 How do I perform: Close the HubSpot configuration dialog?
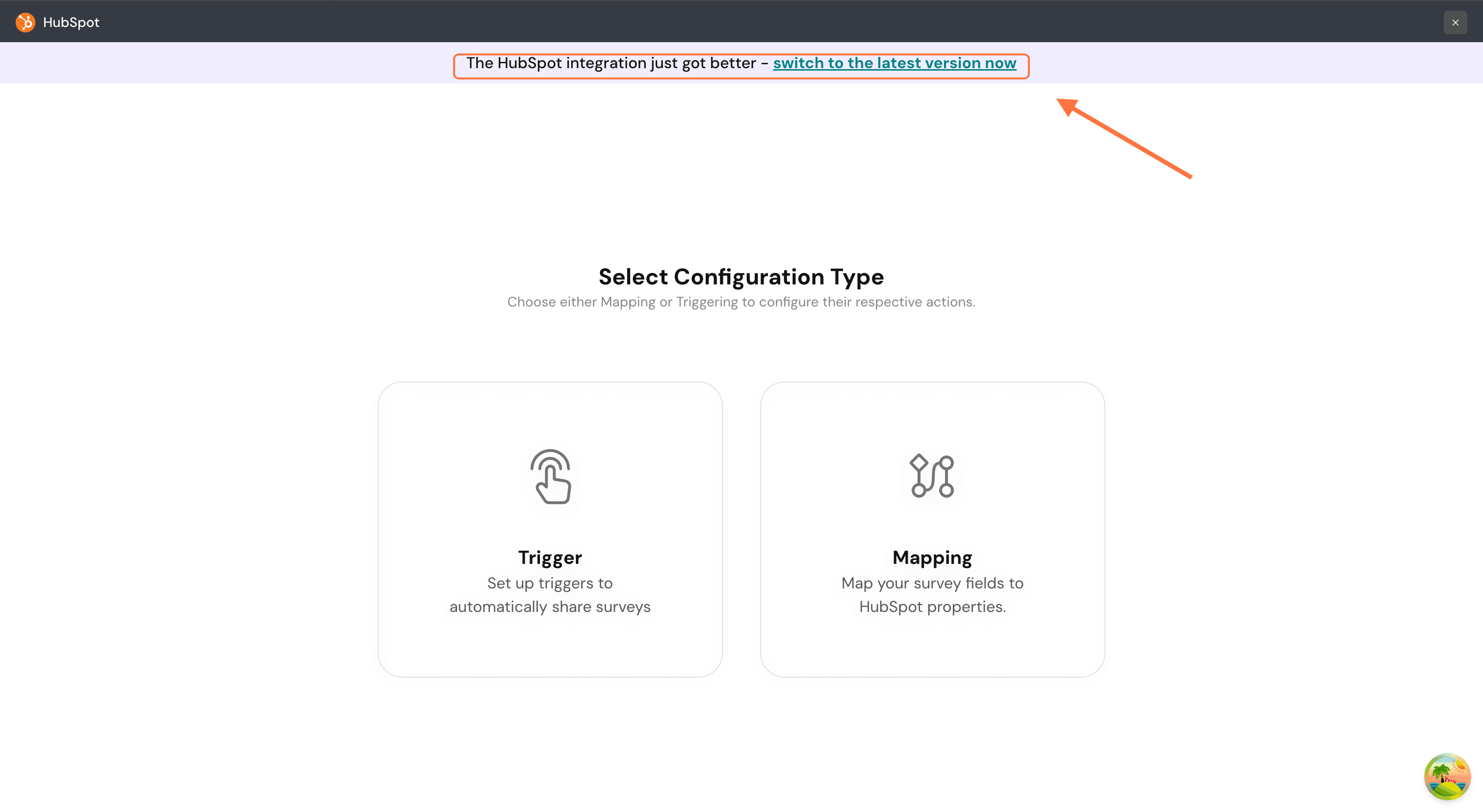(1455, 23)
